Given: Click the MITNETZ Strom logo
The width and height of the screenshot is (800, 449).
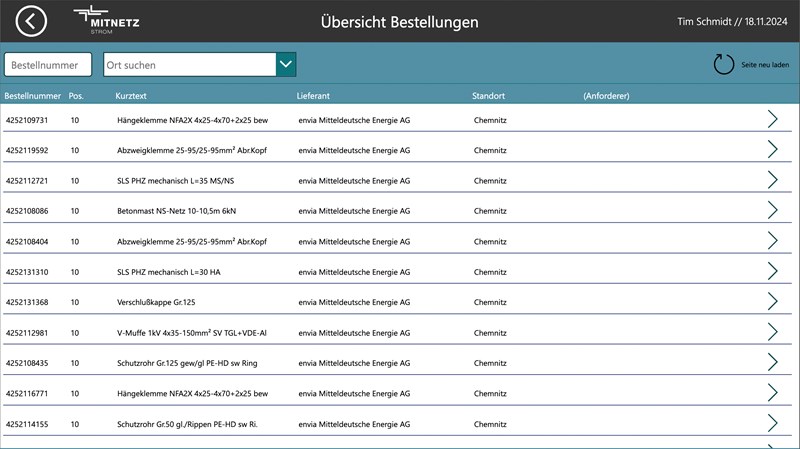Looking at the screenshot, I should click(107, 20).
